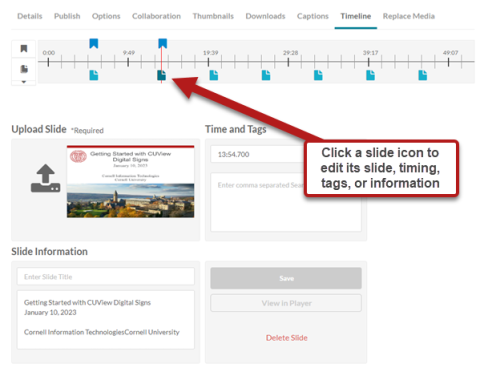Open the Captions tab
The width and height of the screenshot is (480, 372).
click(313, 16)
